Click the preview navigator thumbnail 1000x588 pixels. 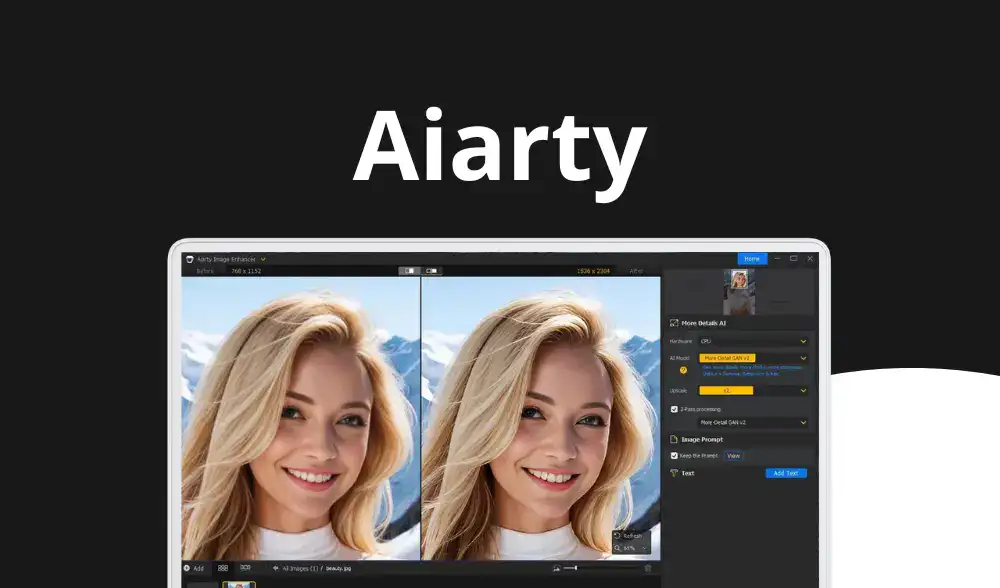[x=739, y=292]
